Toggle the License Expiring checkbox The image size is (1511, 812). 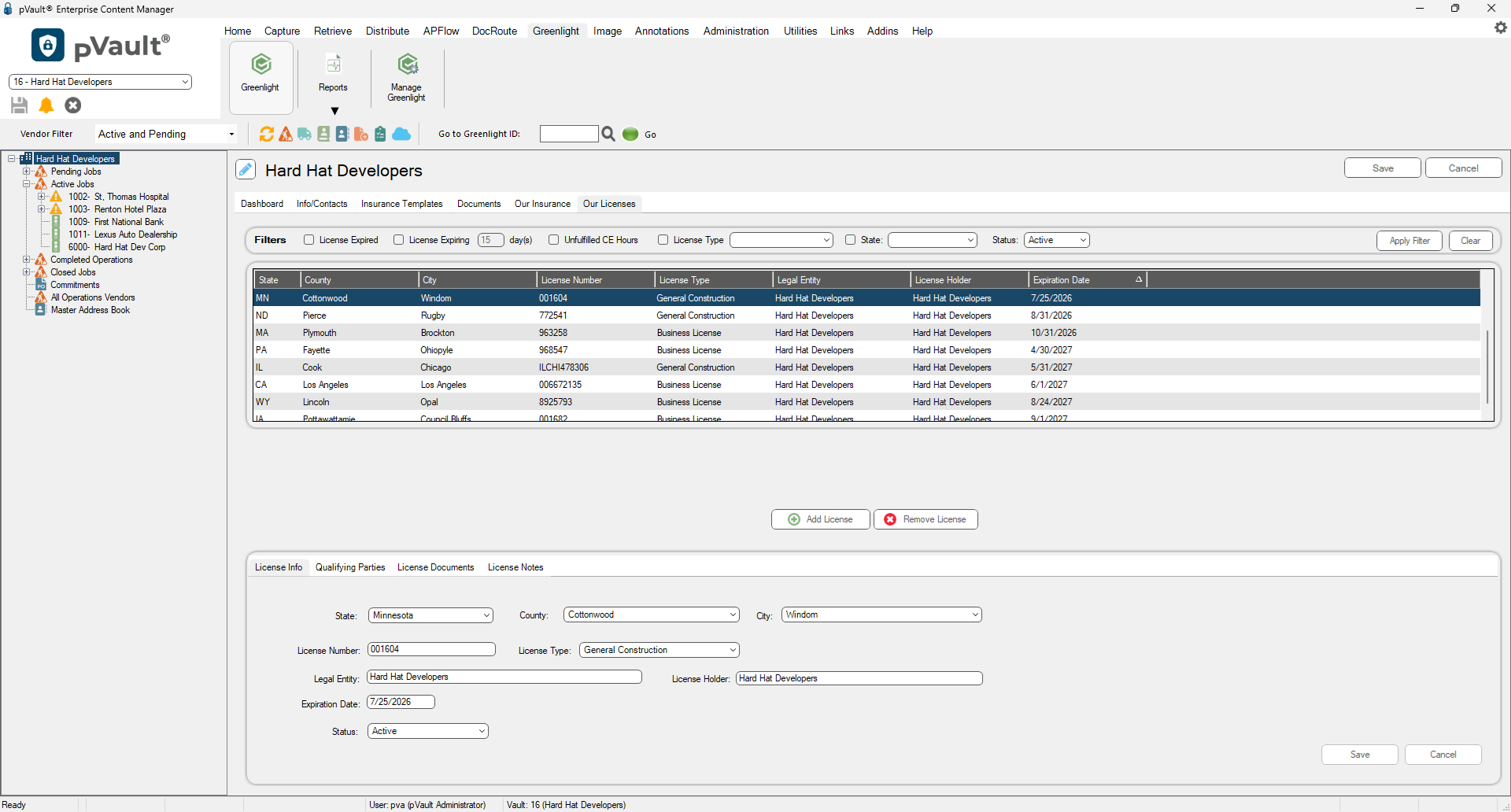pos(399,240)
